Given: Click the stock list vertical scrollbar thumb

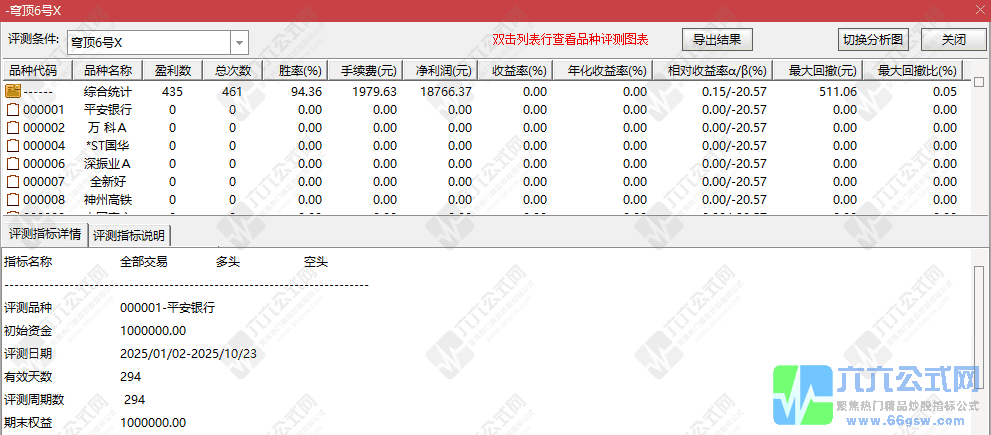Looking at the screenshot, I should 979,82.
